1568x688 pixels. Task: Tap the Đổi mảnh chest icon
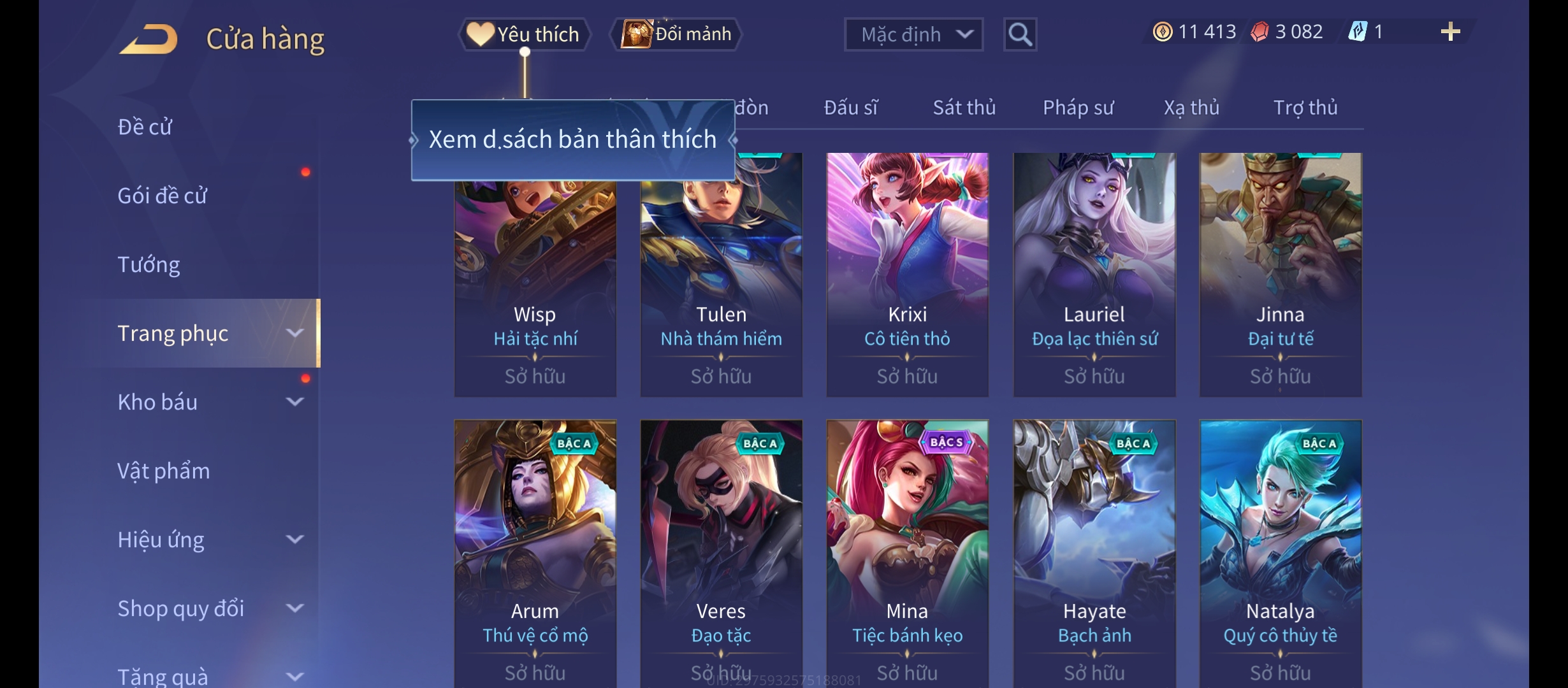[x=637, y=34]
